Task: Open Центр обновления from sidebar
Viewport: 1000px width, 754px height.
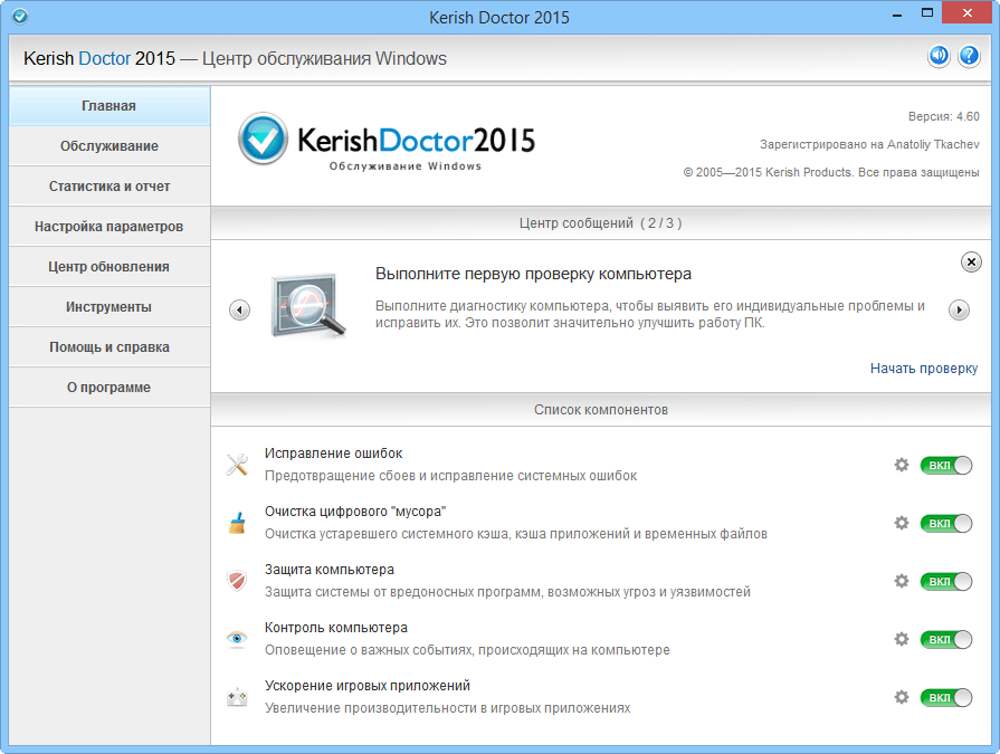Action: [109, 267]
